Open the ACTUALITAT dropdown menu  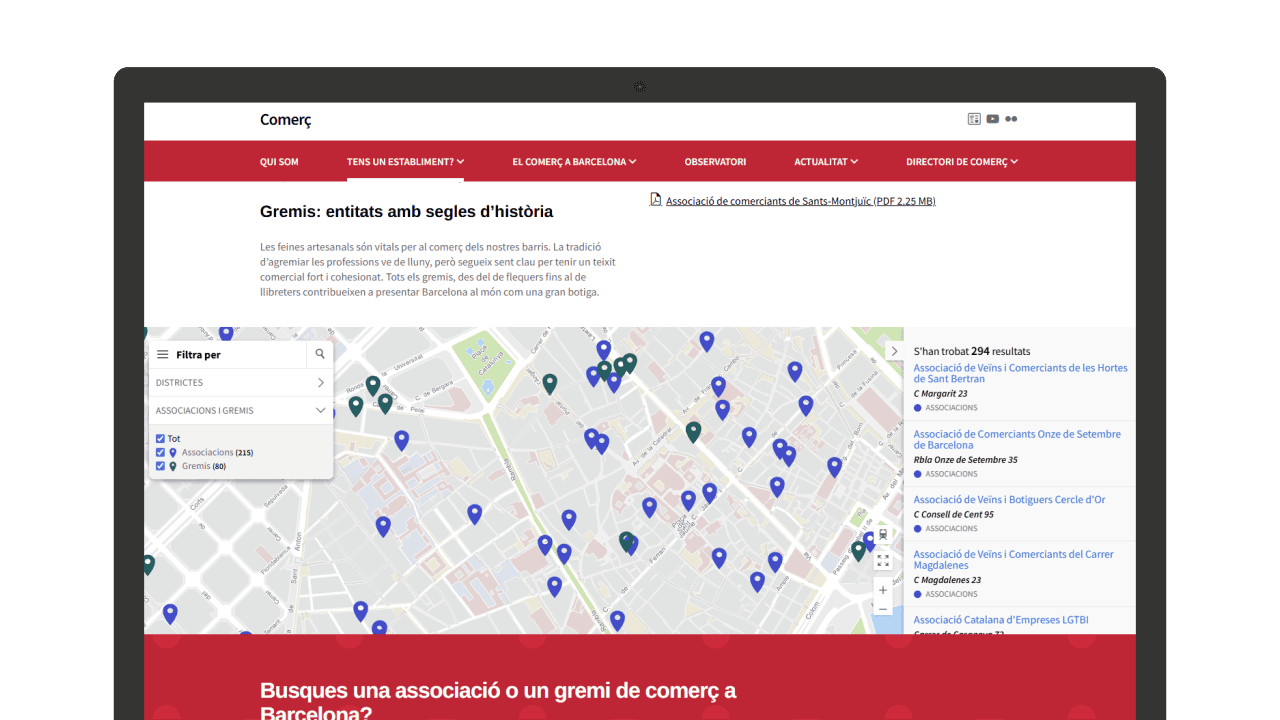point(825,161)
